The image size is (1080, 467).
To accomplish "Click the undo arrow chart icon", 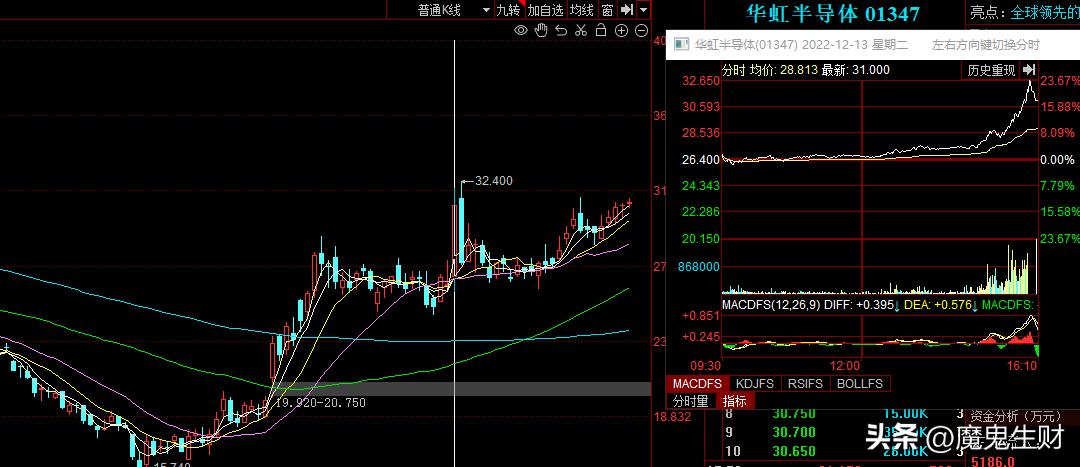I will click(561, 30).
